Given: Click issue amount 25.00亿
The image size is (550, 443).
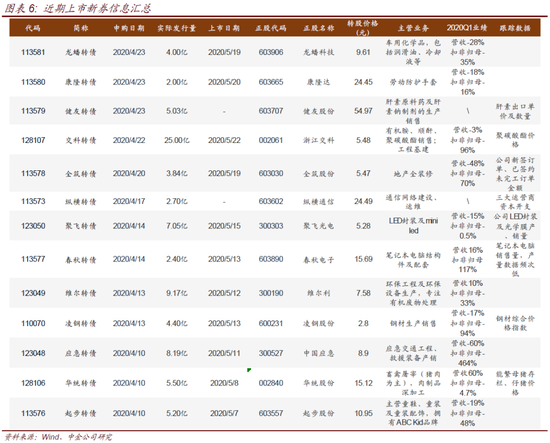Looking at the screenshot, I should (x=177, y=140).
